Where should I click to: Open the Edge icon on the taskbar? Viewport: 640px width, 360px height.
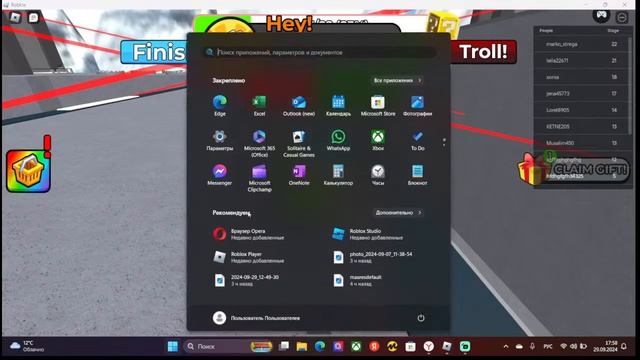click(x=320, y=346)
